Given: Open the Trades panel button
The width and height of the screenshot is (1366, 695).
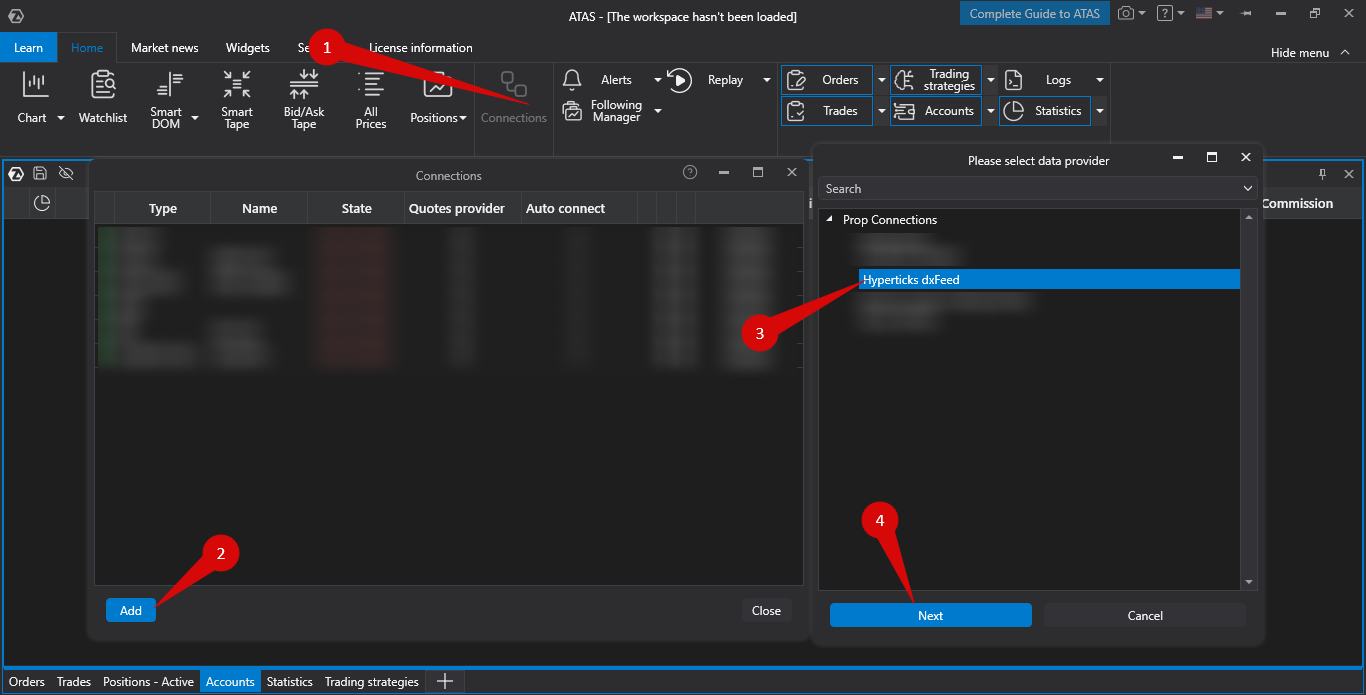Looking at the screenshot, I should (x=827, y=111).
